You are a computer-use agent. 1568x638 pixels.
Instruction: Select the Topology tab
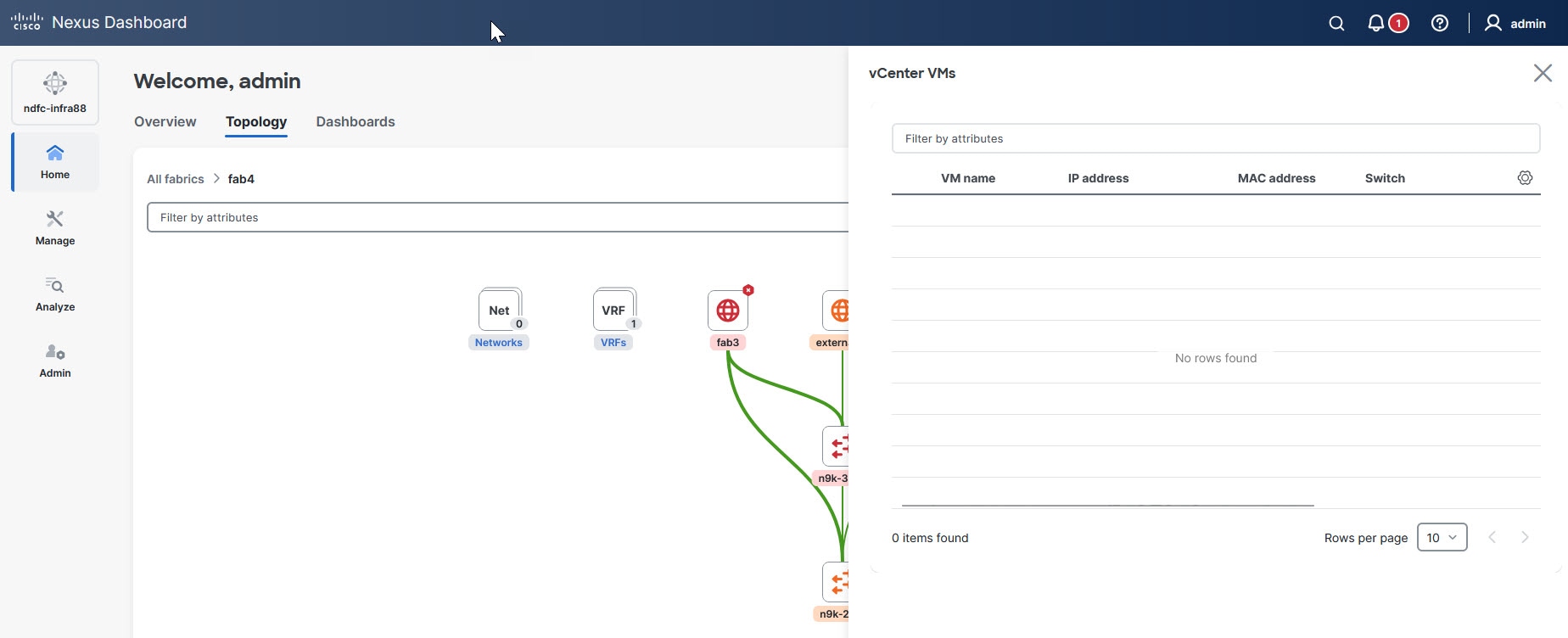point(256,121)
